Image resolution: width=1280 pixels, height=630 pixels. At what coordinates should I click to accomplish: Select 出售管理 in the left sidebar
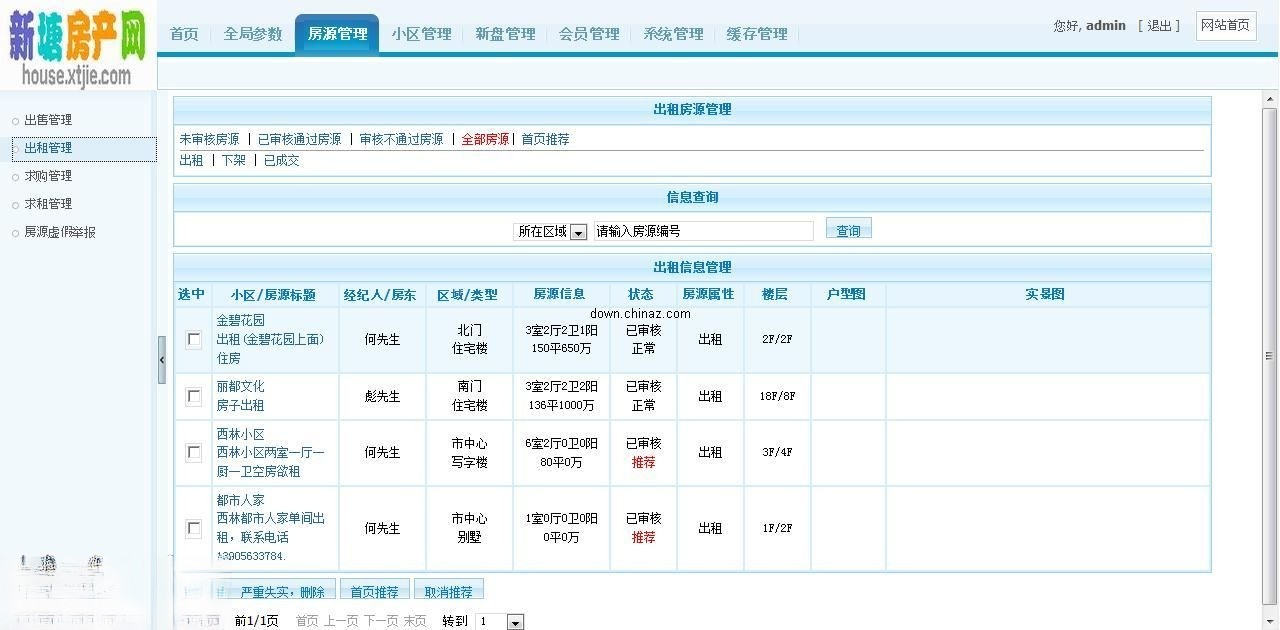(x=46, y=119)
